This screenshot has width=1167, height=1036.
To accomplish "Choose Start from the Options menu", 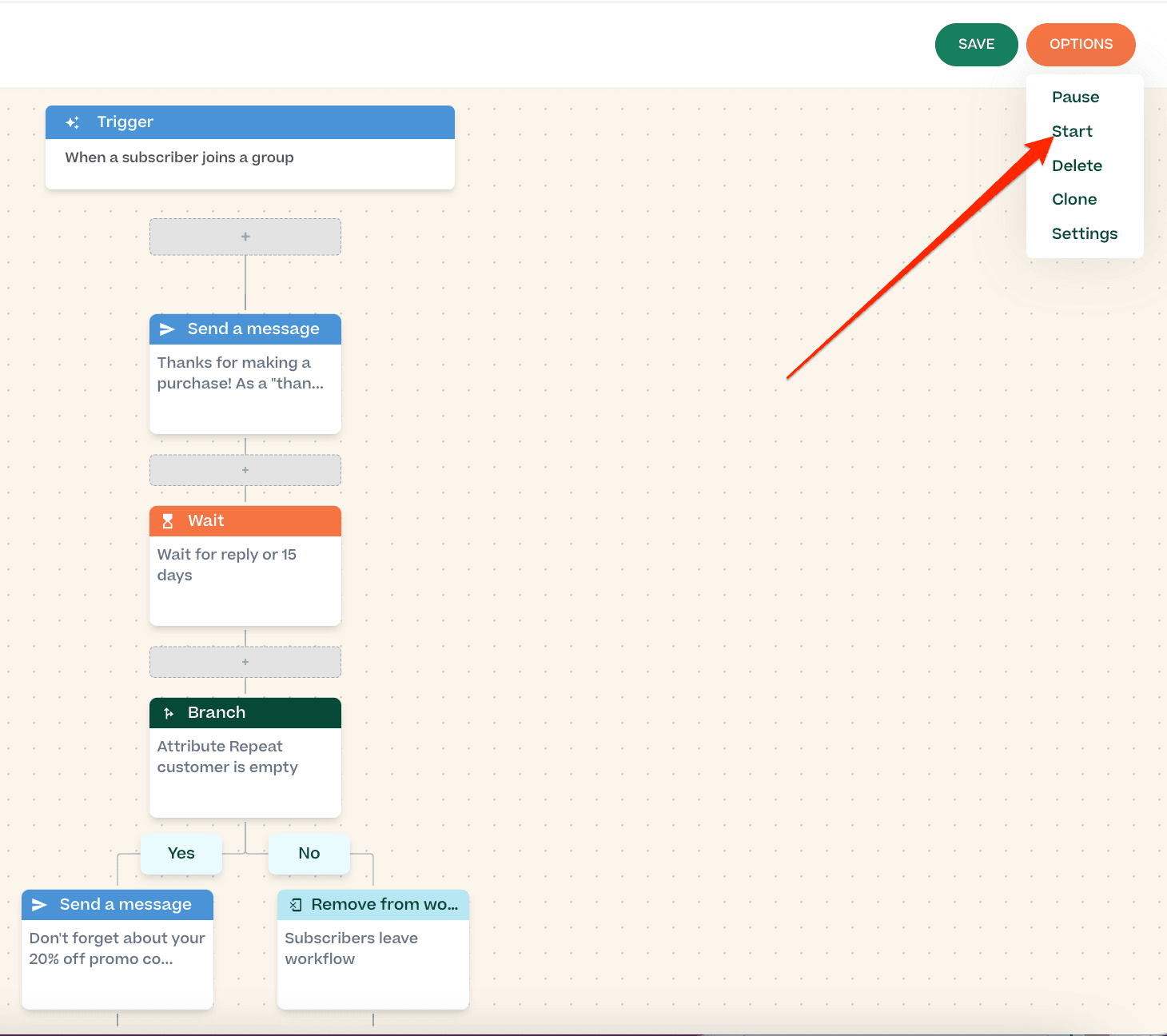I will [x=1072, y=132].
